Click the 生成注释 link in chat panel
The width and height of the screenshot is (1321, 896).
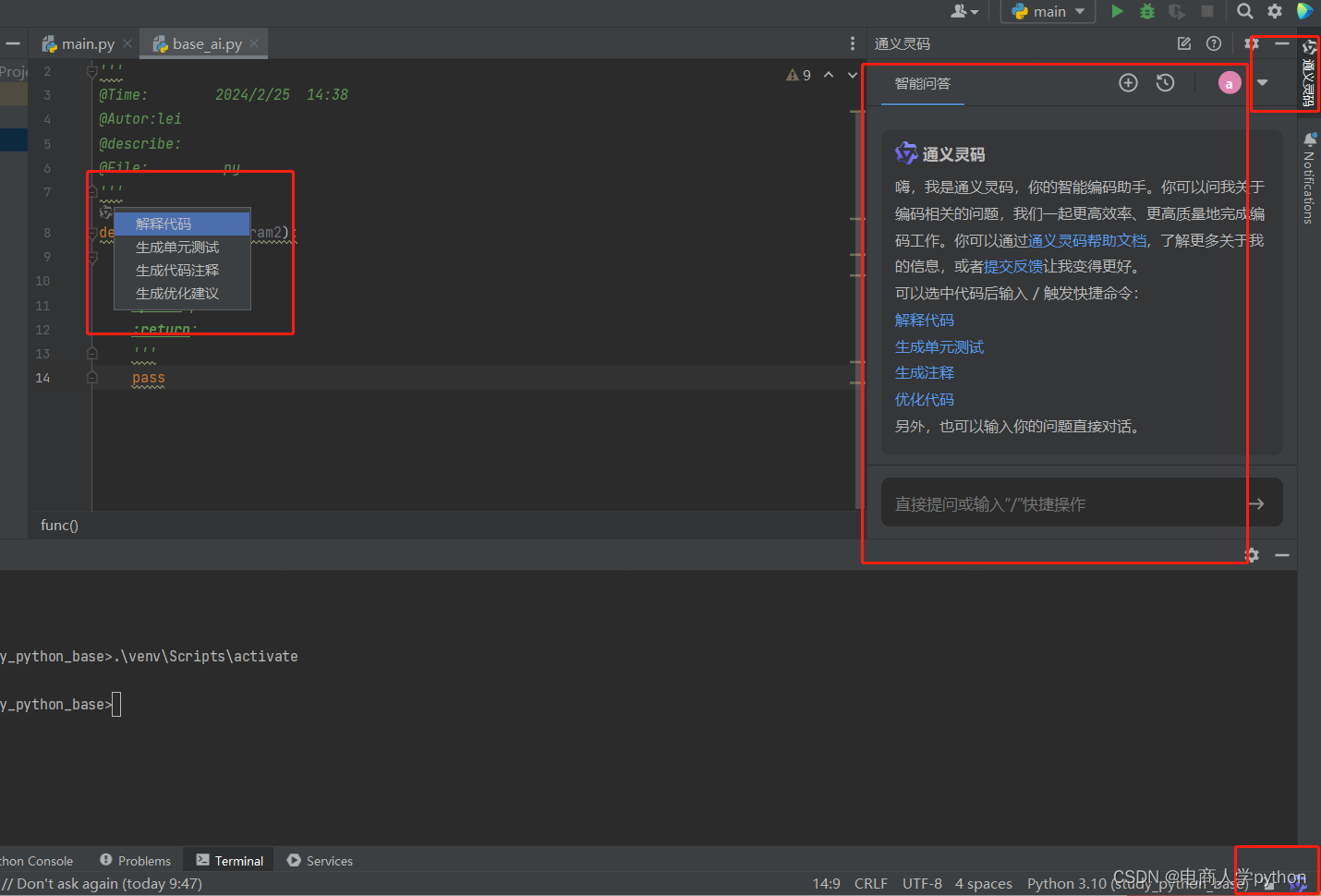click(x=925, y=372)
